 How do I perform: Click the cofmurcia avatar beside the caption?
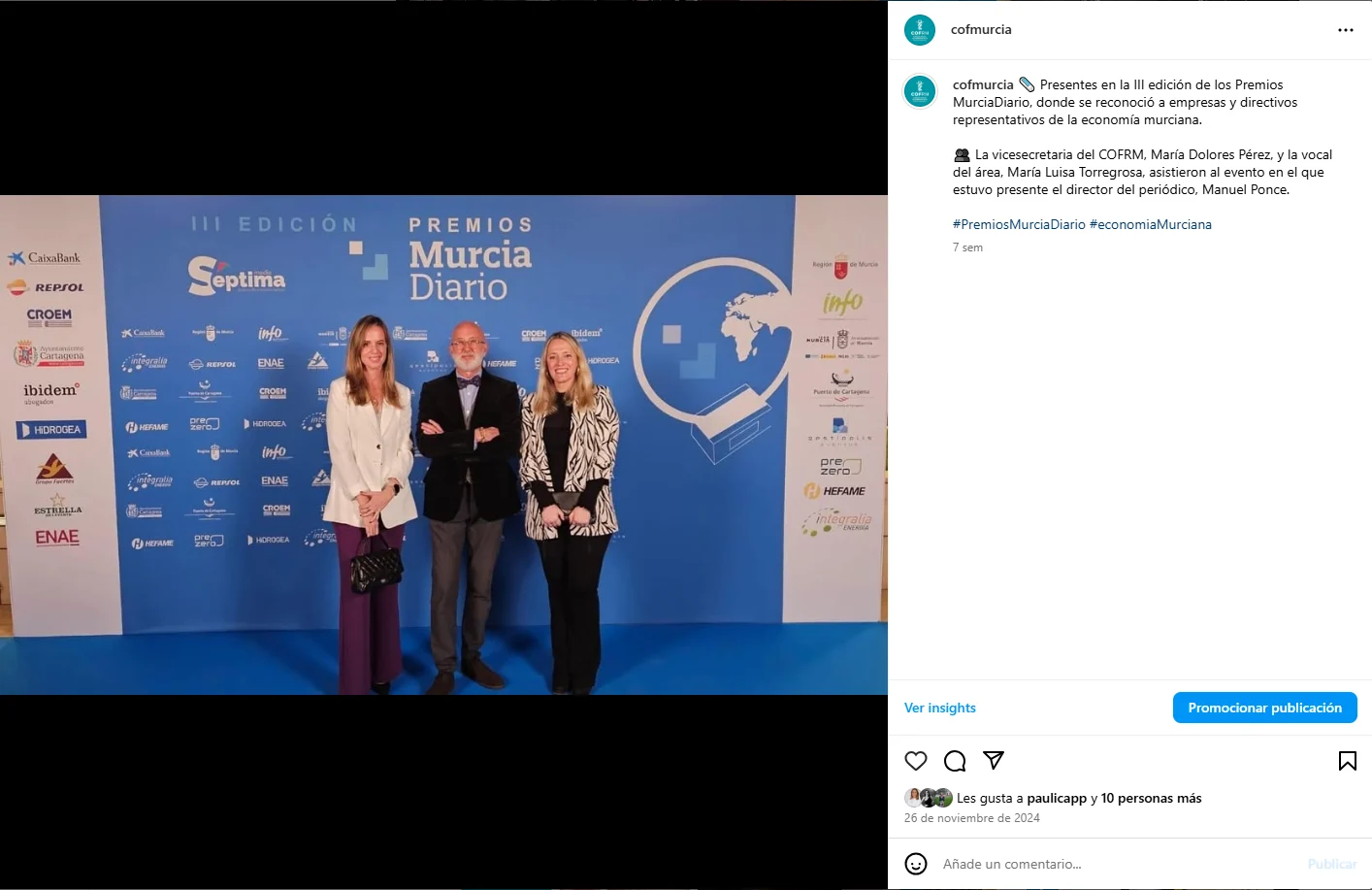(920, 91)
